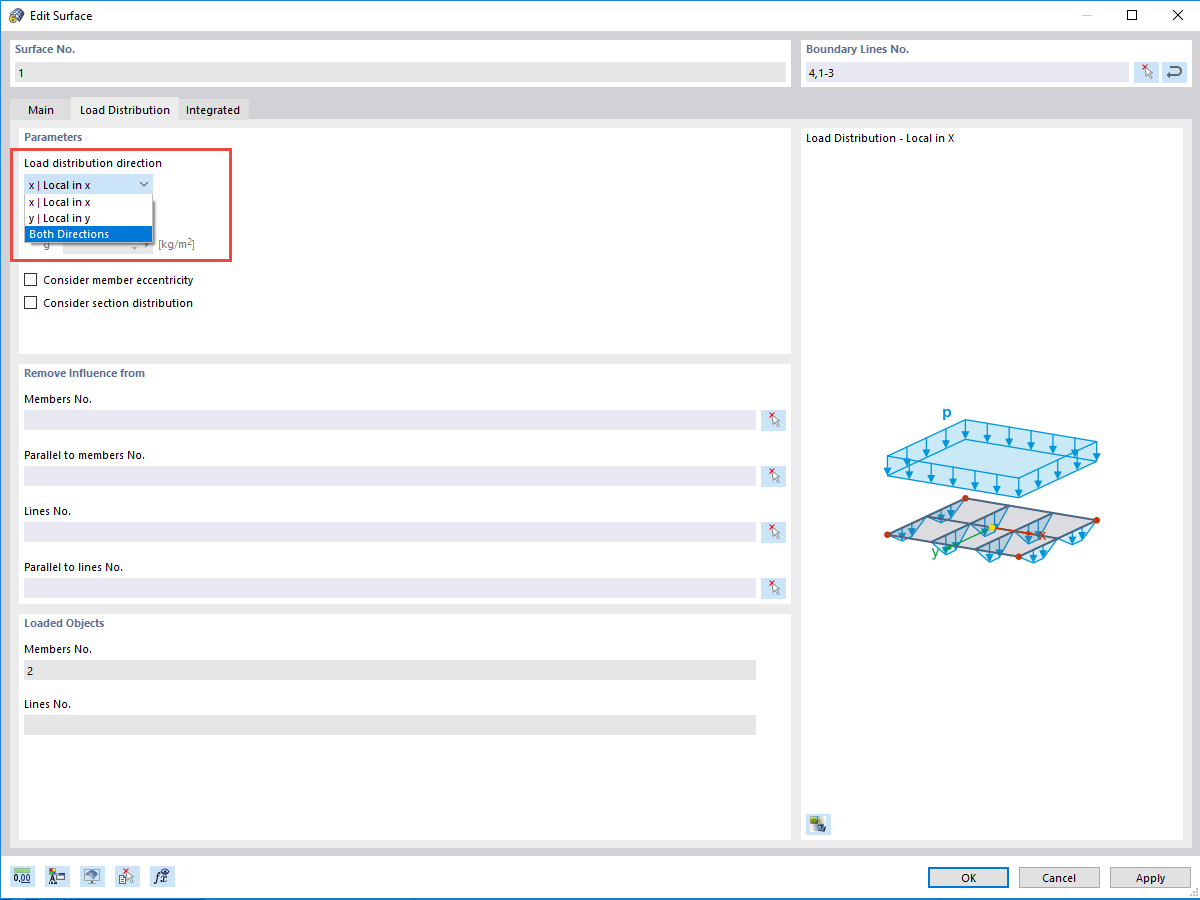
Task: Maximize the Edit Surface window
Action: [x=1131, y=15]
